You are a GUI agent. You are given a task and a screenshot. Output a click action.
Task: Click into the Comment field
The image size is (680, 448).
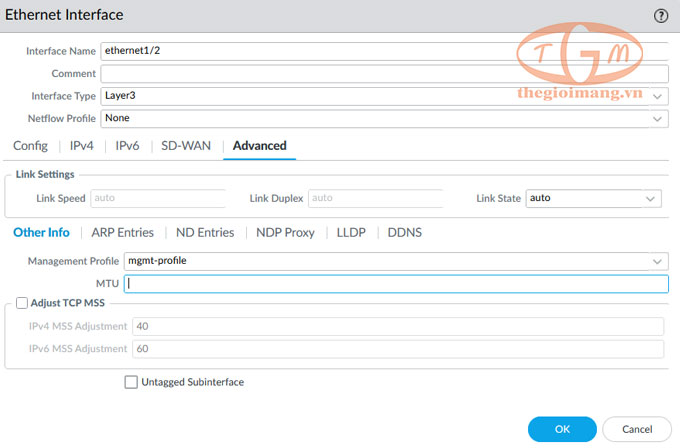pyautogui.click(x=384, y=74)
